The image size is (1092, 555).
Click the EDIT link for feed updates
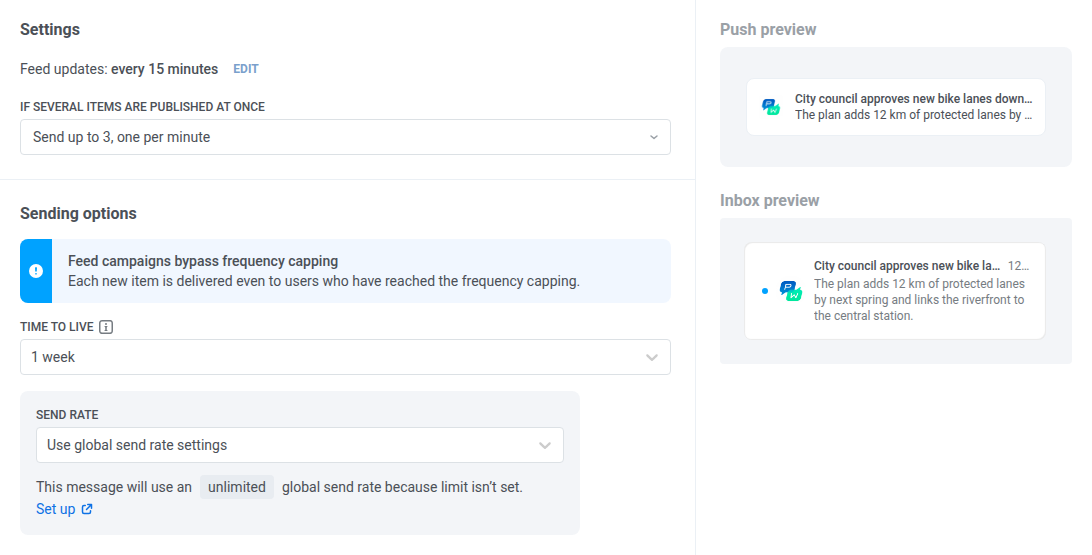245,69
